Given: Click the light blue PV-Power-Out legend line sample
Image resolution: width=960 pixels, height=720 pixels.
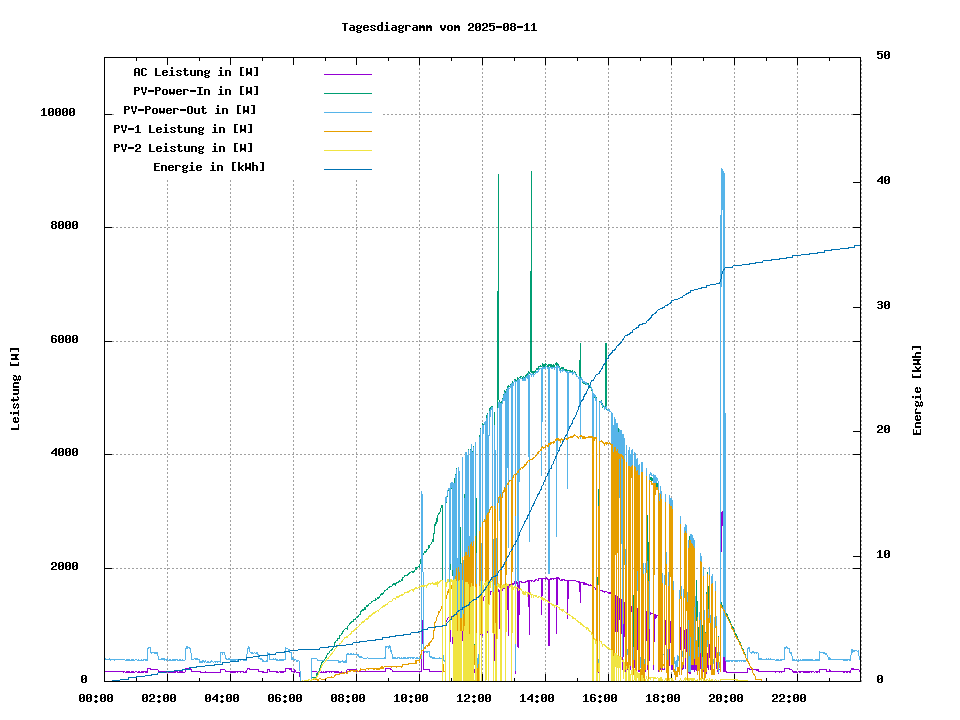Looking at the screenshot, I should click(x=347, y=111).
